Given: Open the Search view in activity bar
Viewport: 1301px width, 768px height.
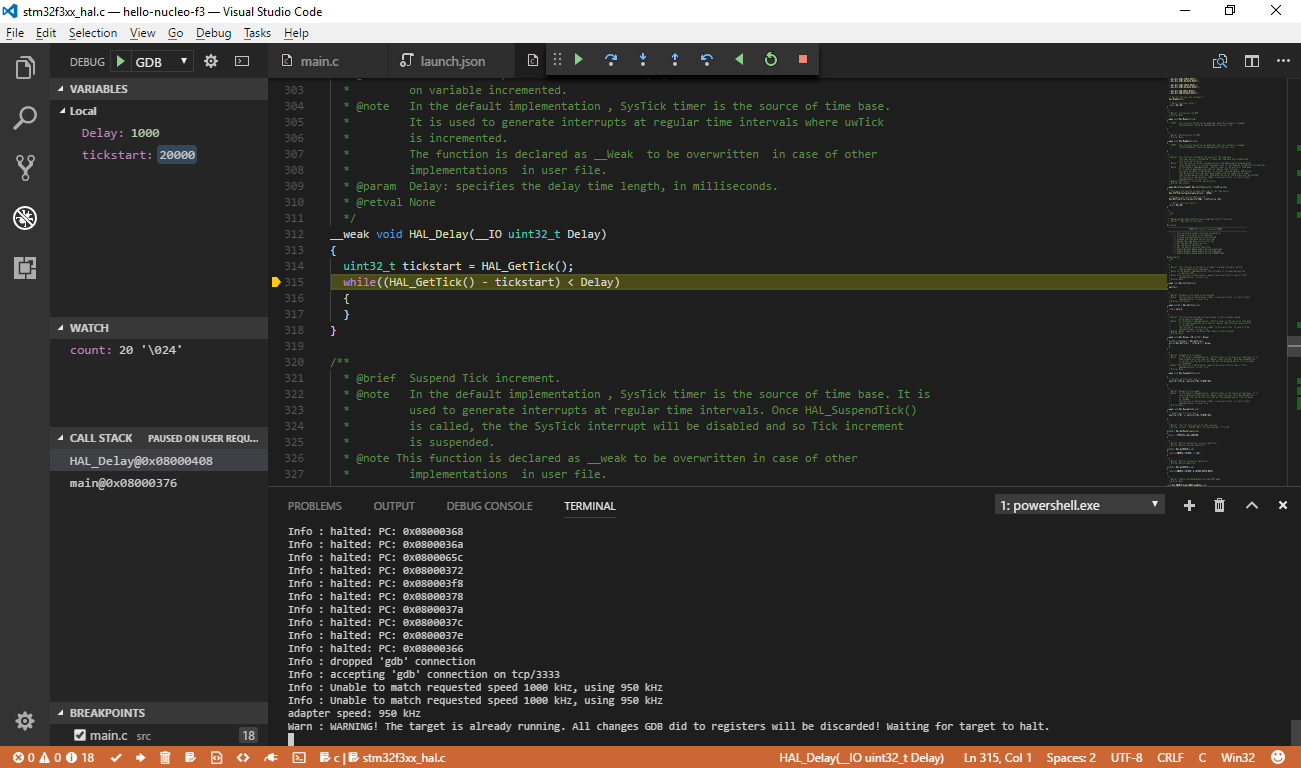Looking at the screenshot, I should (x=25, y=118).
